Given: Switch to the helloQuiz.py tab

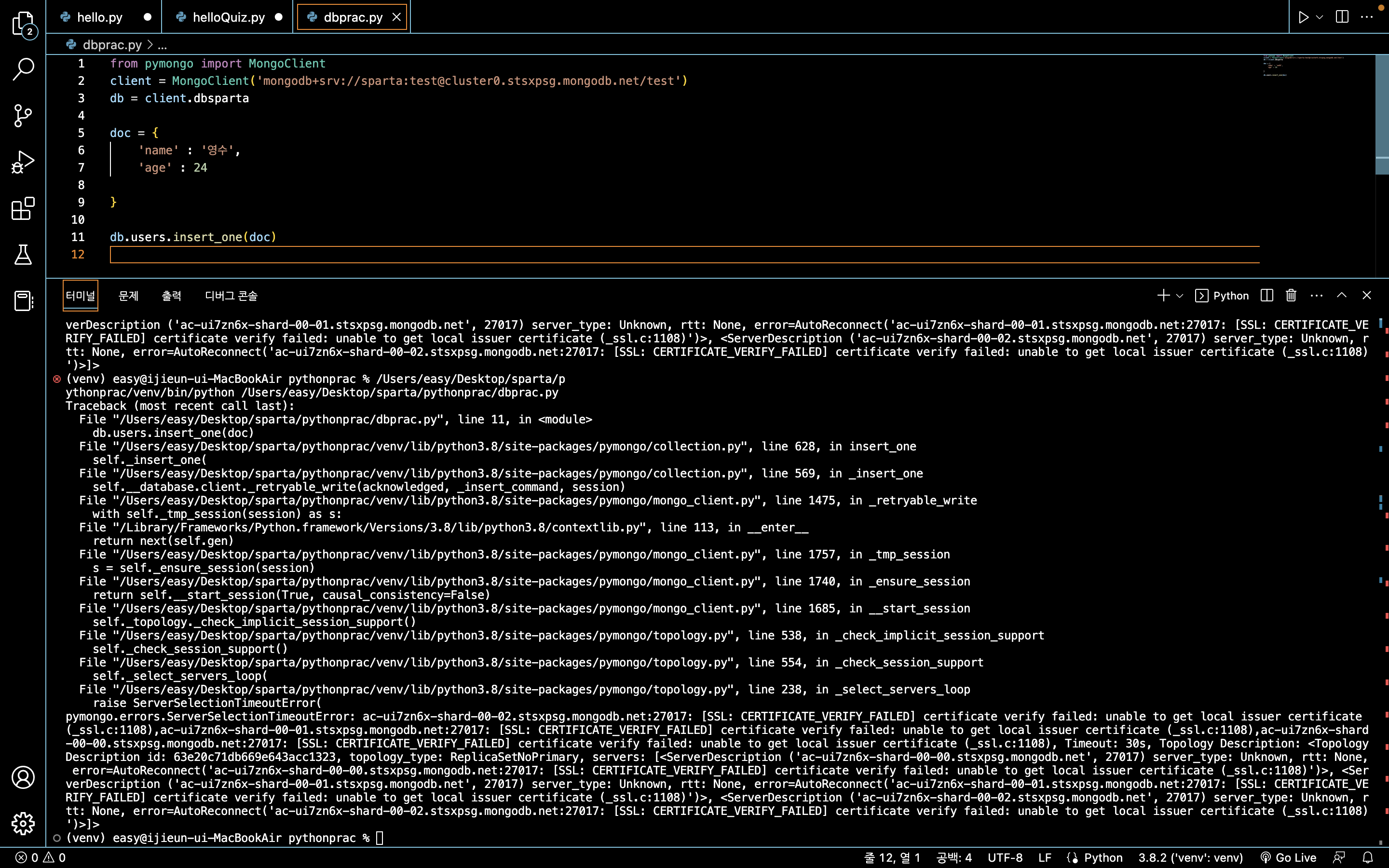Looking at the screenshot, I should (227, 17).
